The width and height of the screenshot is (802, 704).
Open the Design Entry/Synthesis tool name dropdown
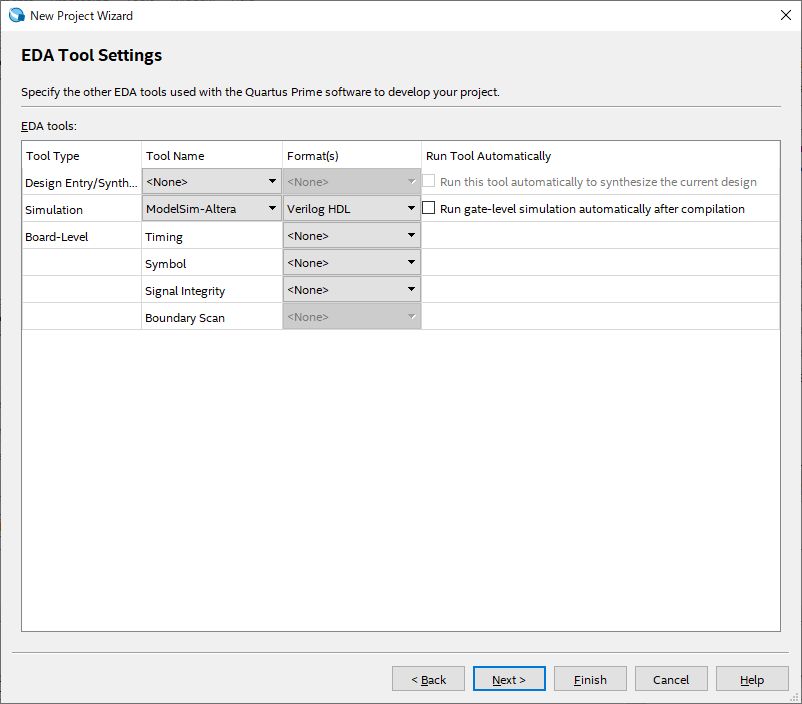tap(211, 182)
